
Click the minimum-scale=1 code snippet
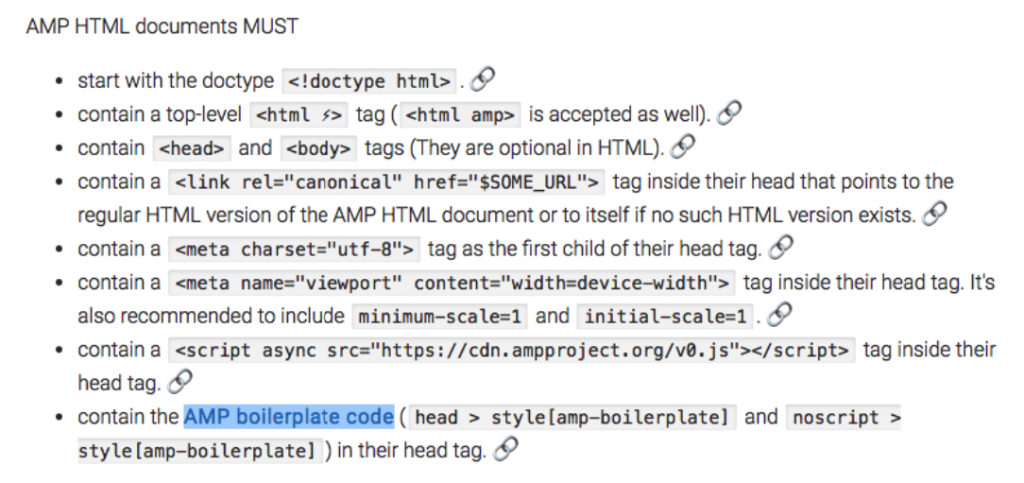click(440, 317)
